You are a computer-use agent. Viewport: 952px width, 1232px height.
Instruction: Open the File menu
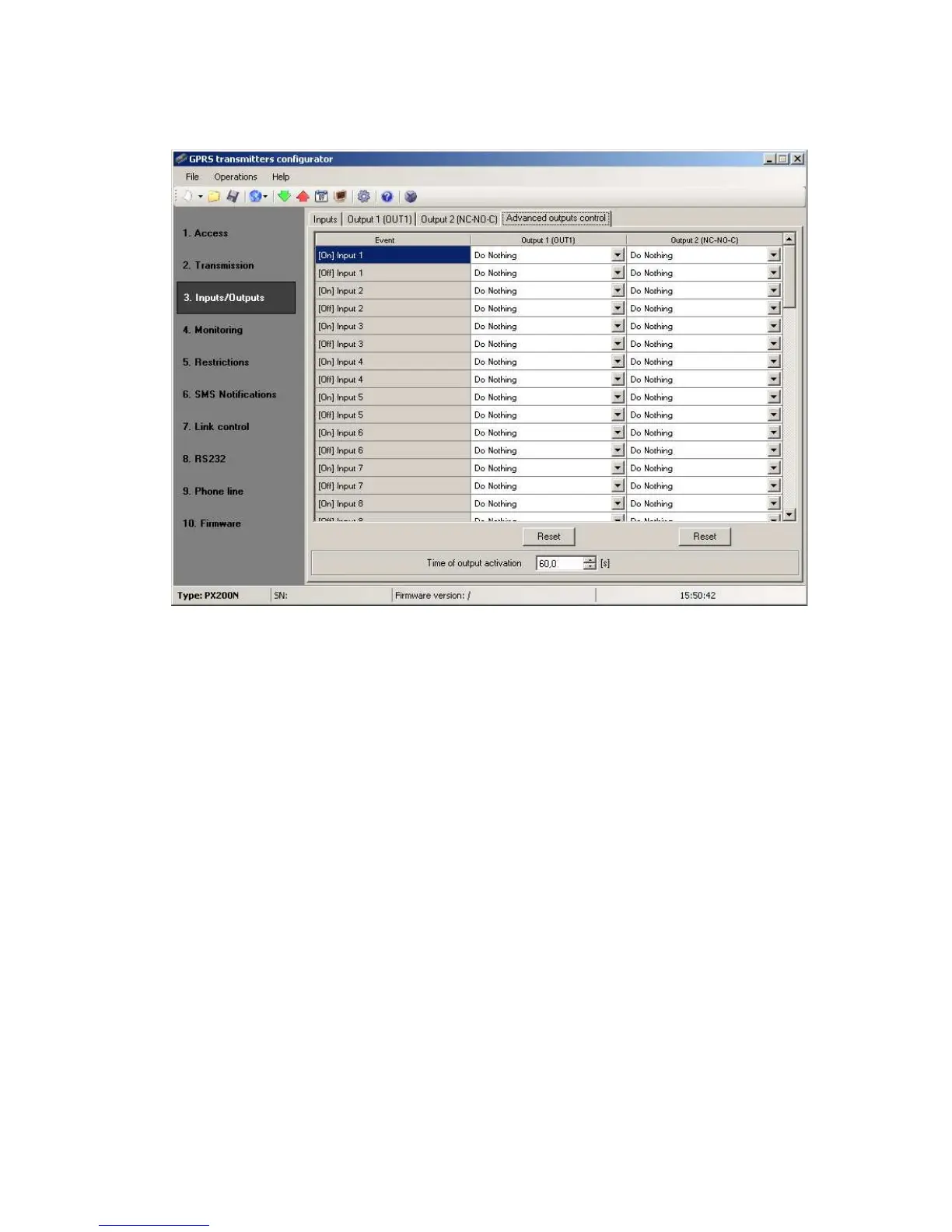click(192, 177)
